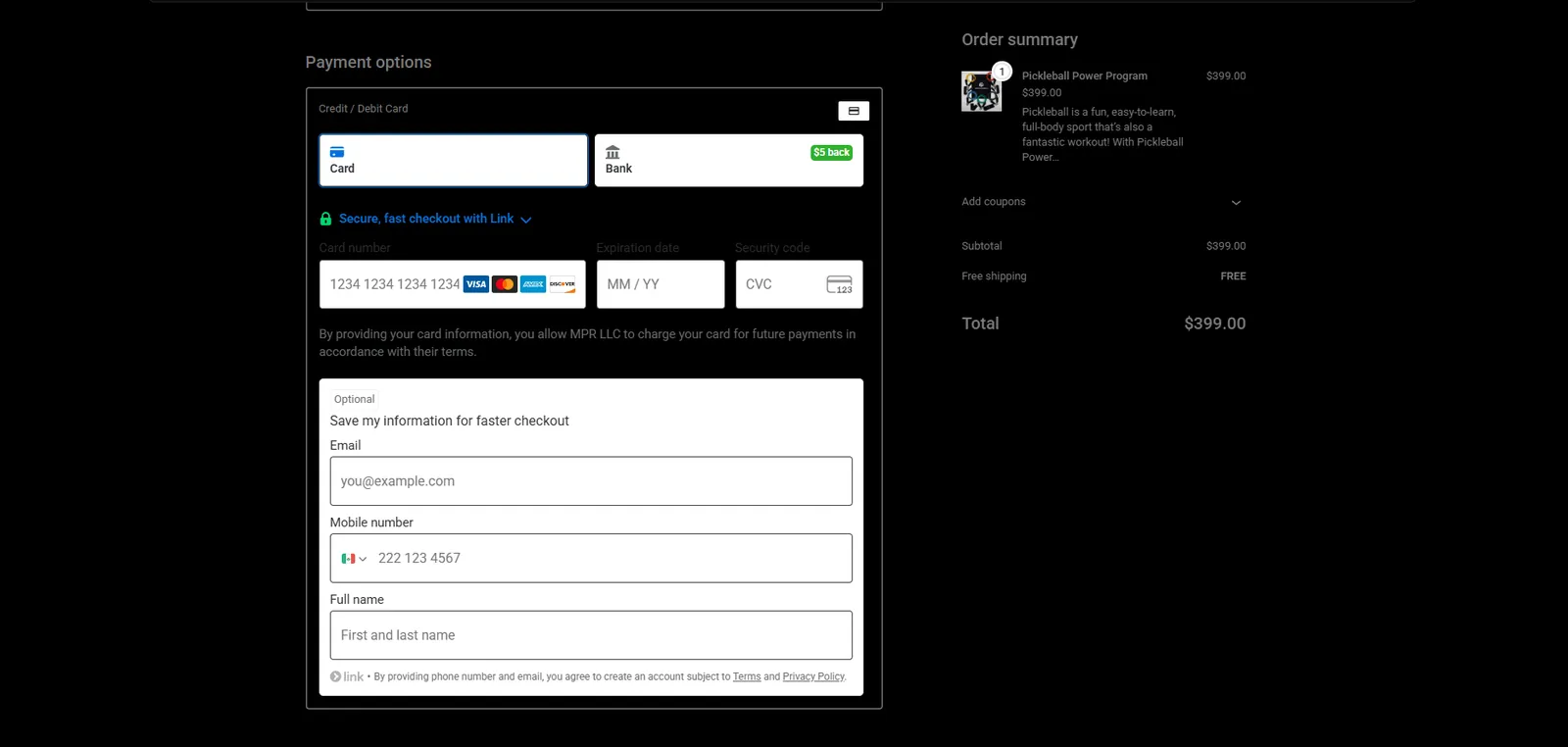Click the quantity badge on product image

click(x=1002, y=72)
